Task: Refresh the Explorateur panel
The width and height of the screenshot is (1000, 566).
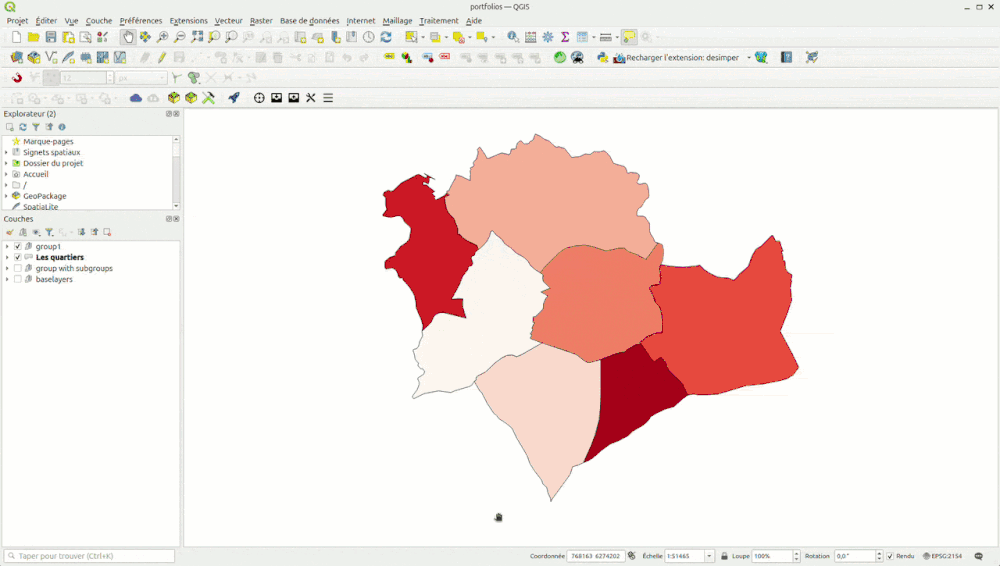Action: pyautogui.click(x=23, y=127)
